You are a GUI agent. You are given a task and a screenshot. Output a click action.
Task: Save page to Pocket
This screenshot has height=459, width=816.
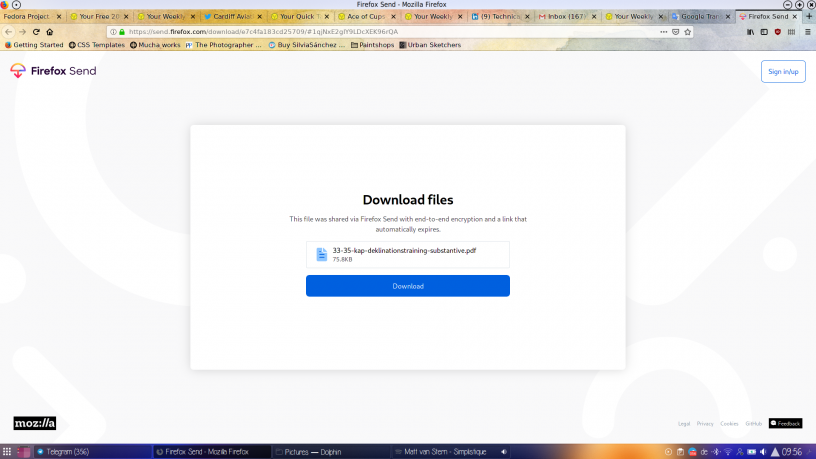point(676,31)
